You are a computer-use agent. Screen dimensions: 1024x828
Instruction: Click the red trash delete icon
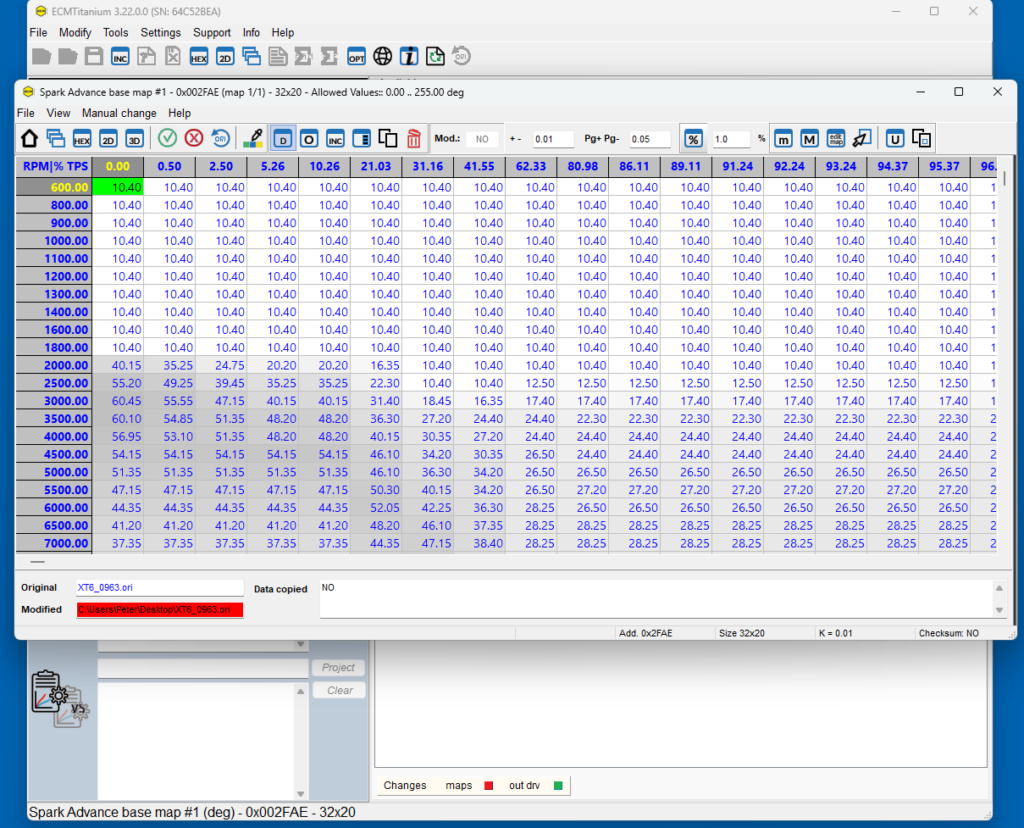coord(414,138)
